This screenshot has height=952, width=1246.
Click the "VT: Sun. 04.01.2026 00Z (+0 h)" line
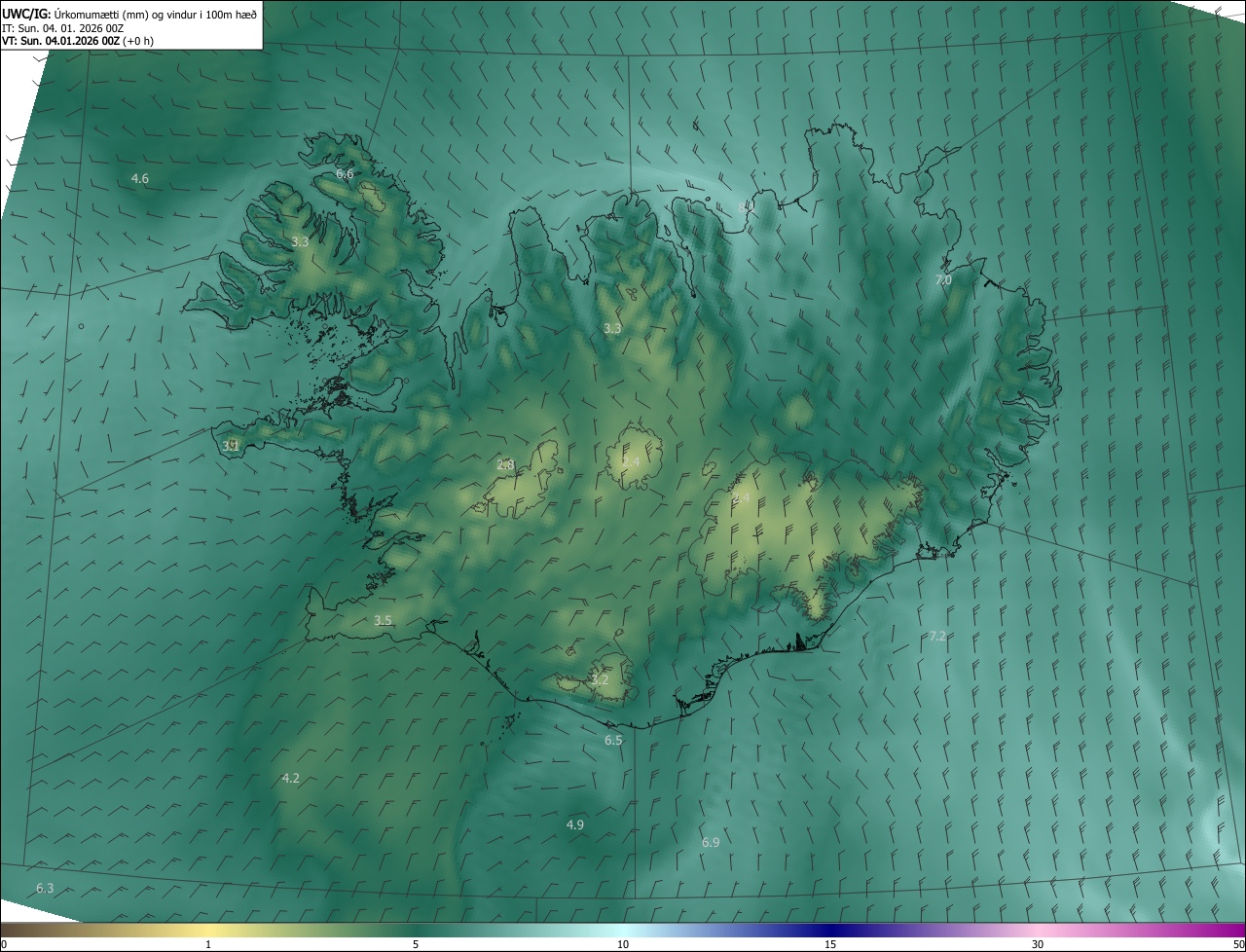[78, 41]
